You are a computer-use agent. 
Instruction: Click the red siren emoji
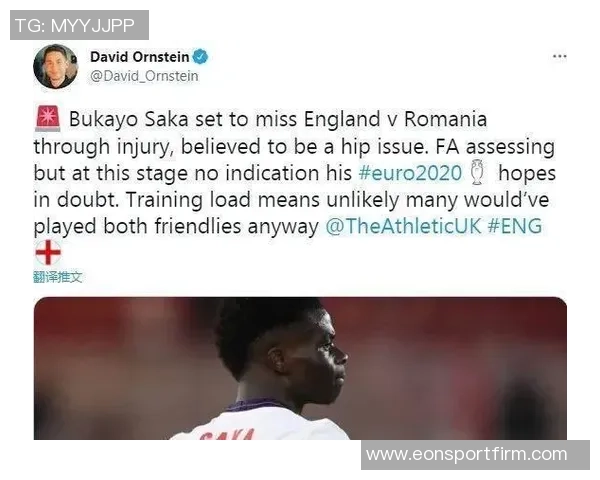[x=48, y=118]
